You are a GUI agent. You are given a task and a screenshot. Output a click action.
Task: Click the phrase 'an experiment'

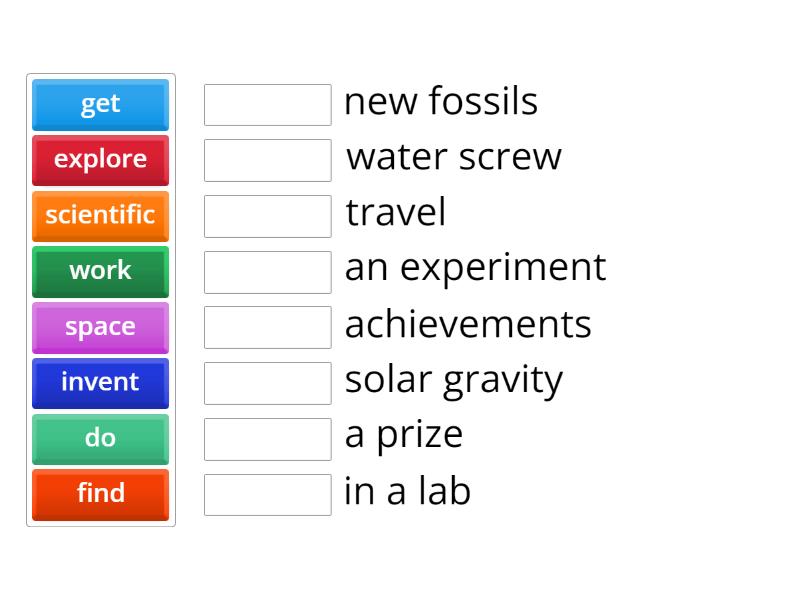coord(474,267)
